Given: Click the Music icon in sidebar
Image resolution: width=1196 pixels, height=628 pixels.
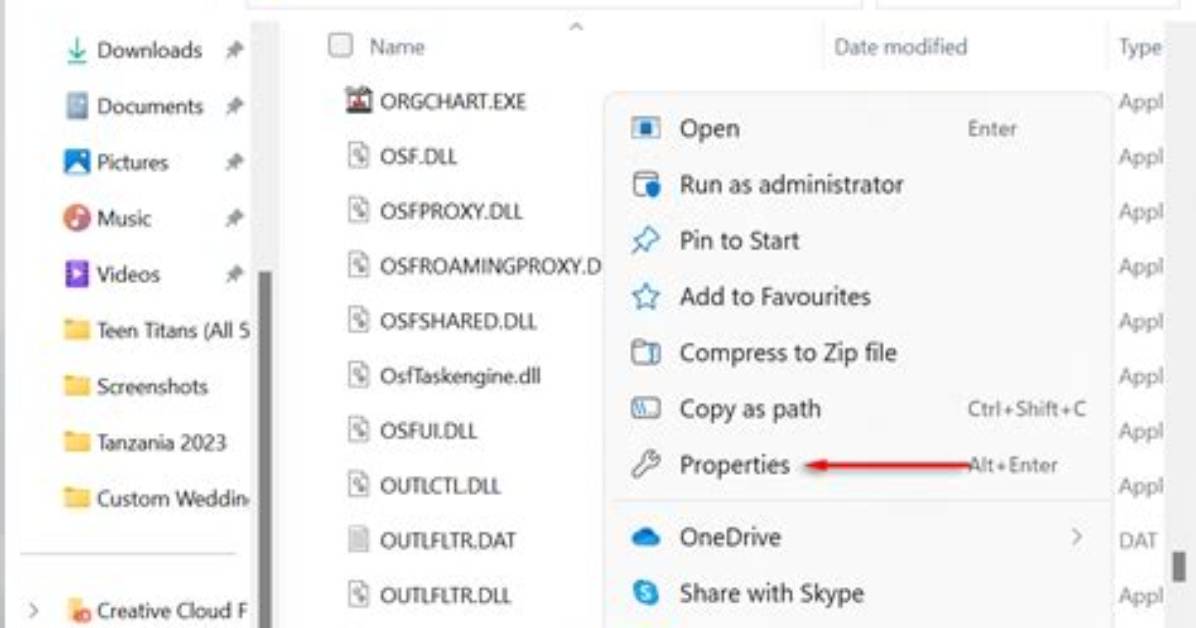Looking at the screenshot, I should (x=76, y=218).
